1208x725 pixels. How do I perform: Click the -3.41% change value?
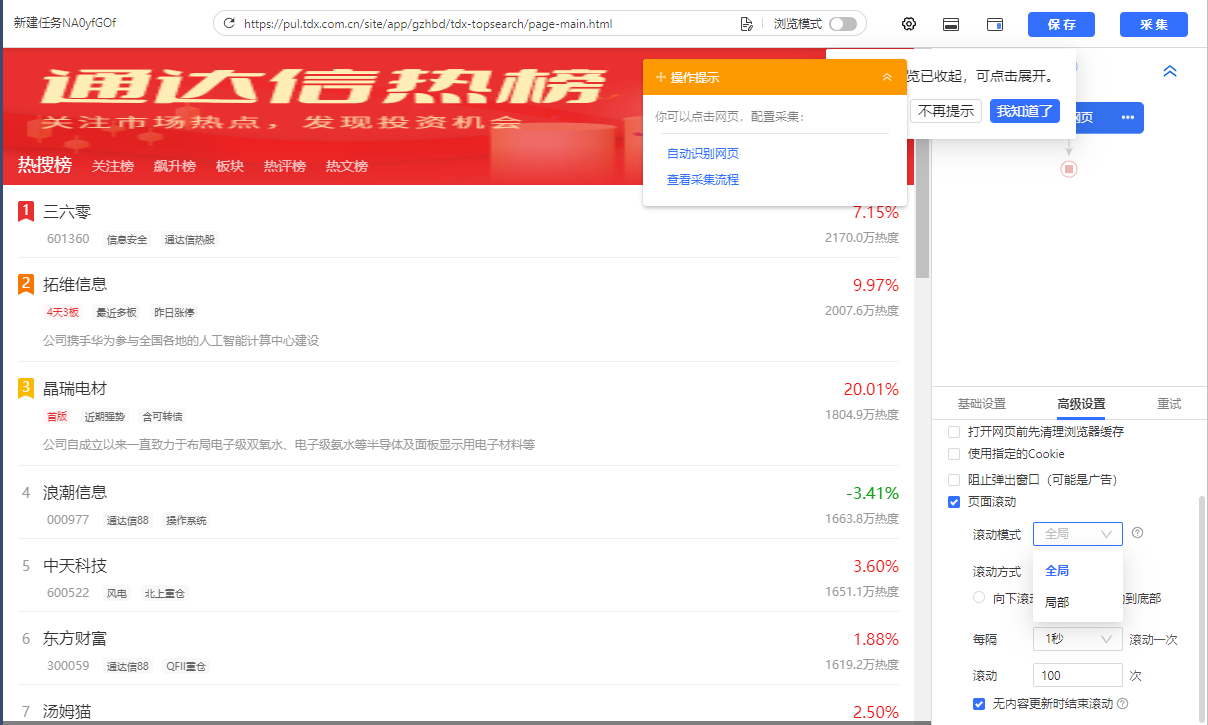872,493
